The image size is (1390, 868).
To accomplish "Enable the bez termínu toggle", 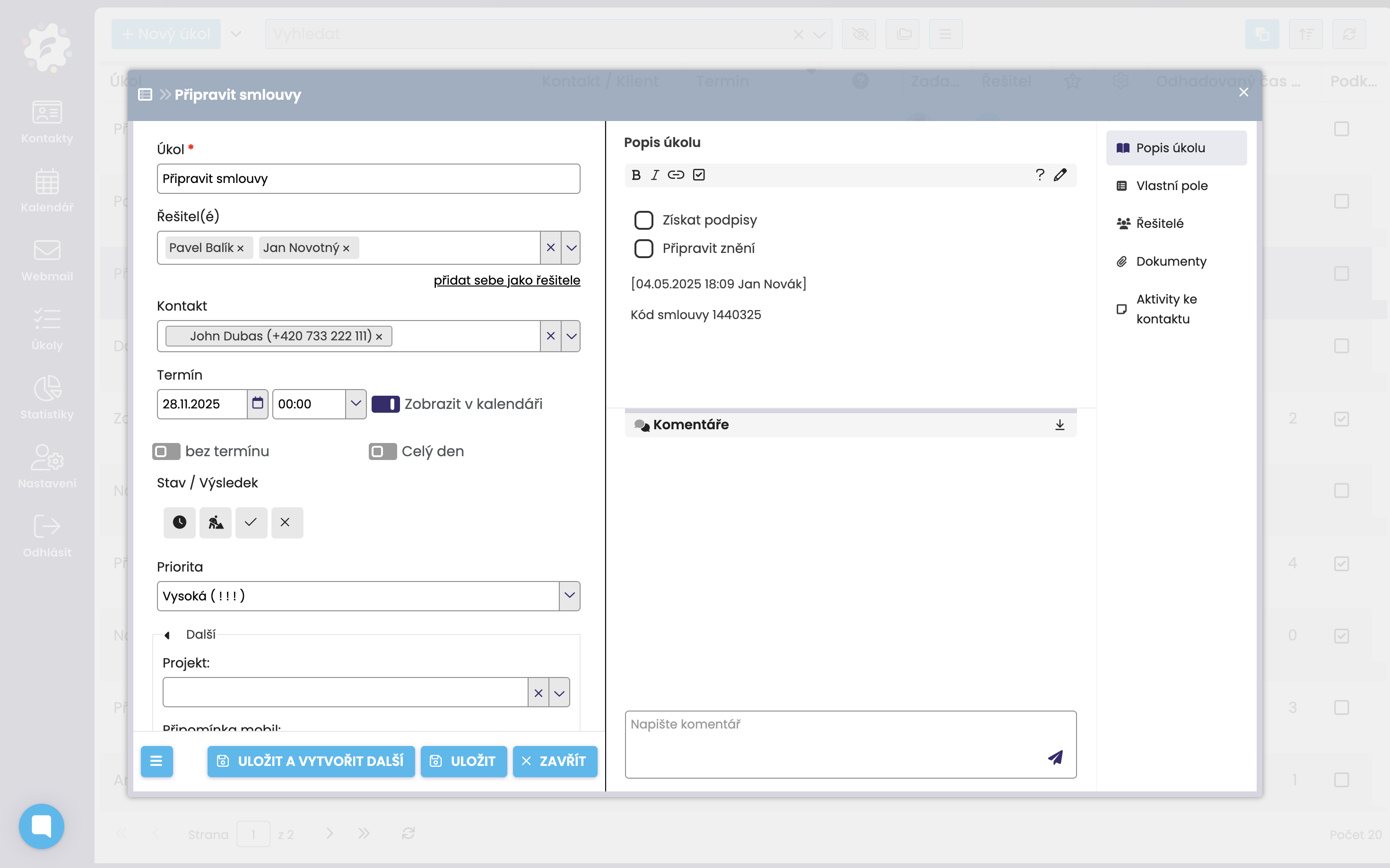I will [166, 451].
